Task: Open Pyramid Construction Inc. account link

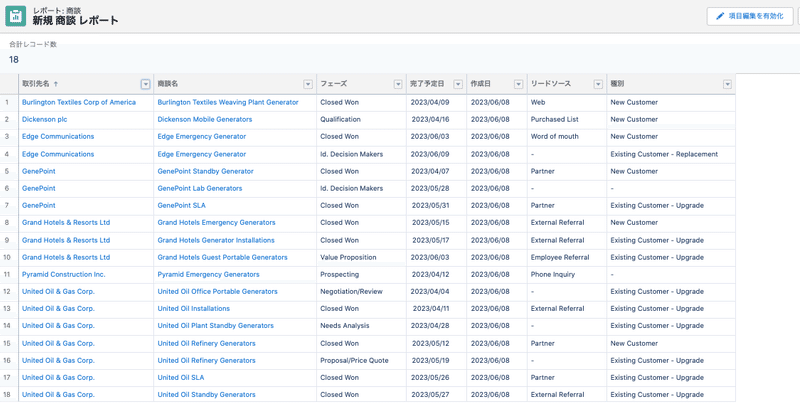Action: (x=63, y=274)
